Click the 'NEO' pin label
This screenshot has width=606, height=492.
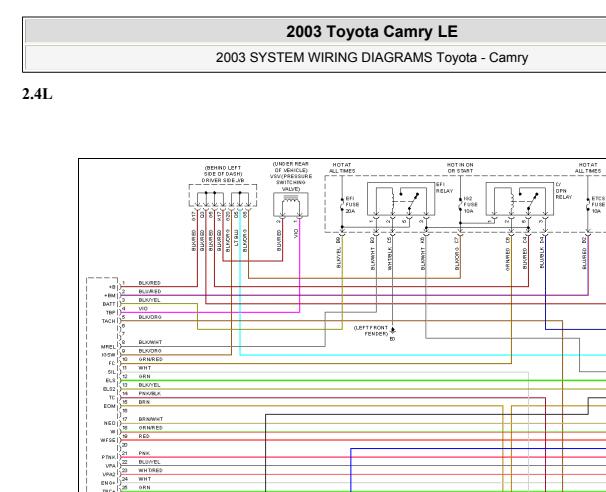(110, 423)
